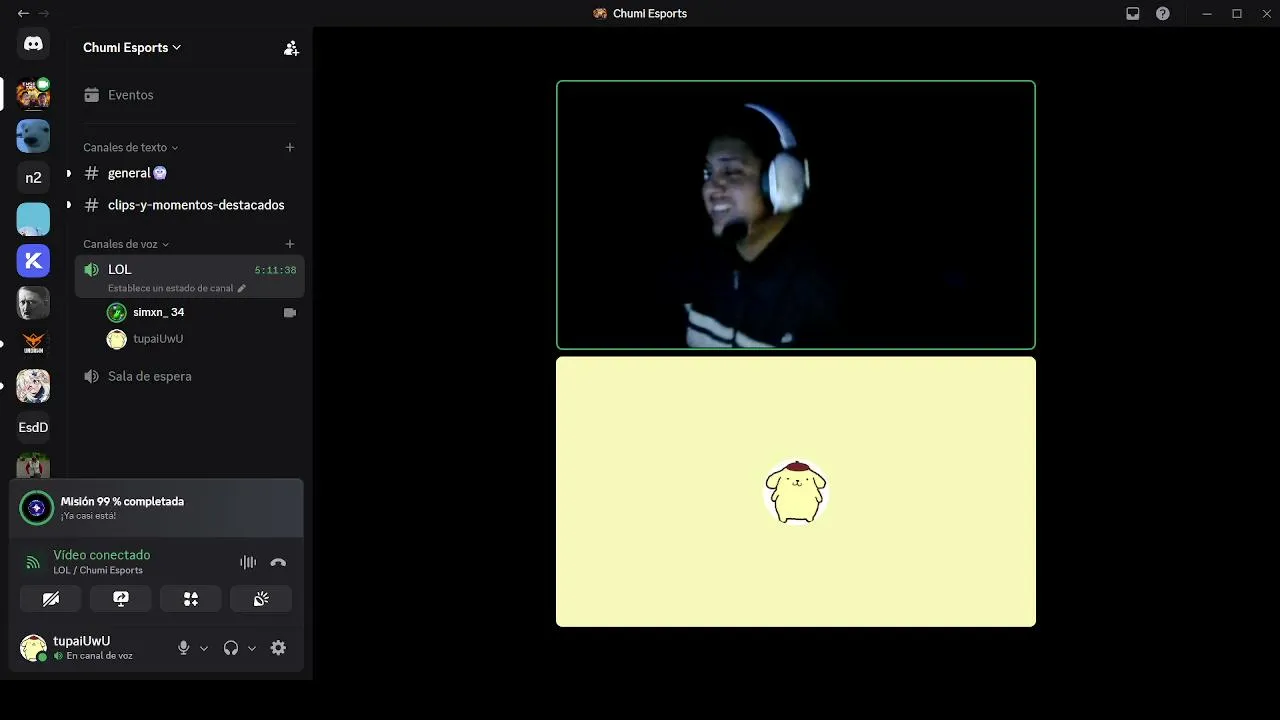
Task: Open the polar bear server icon
Action: [33, 136]
